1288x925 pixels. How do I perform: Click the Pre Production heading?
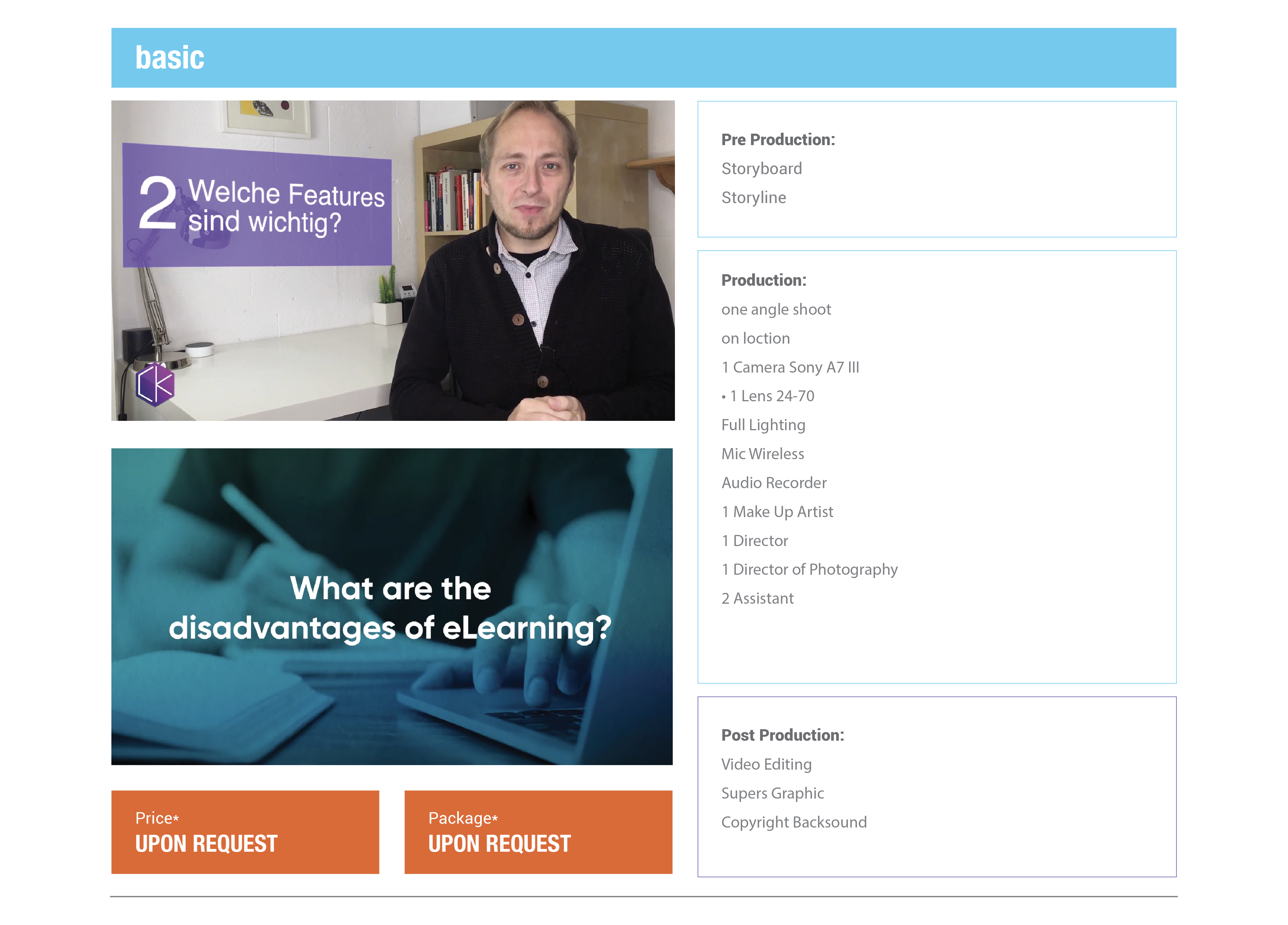(x=778, y=140)
